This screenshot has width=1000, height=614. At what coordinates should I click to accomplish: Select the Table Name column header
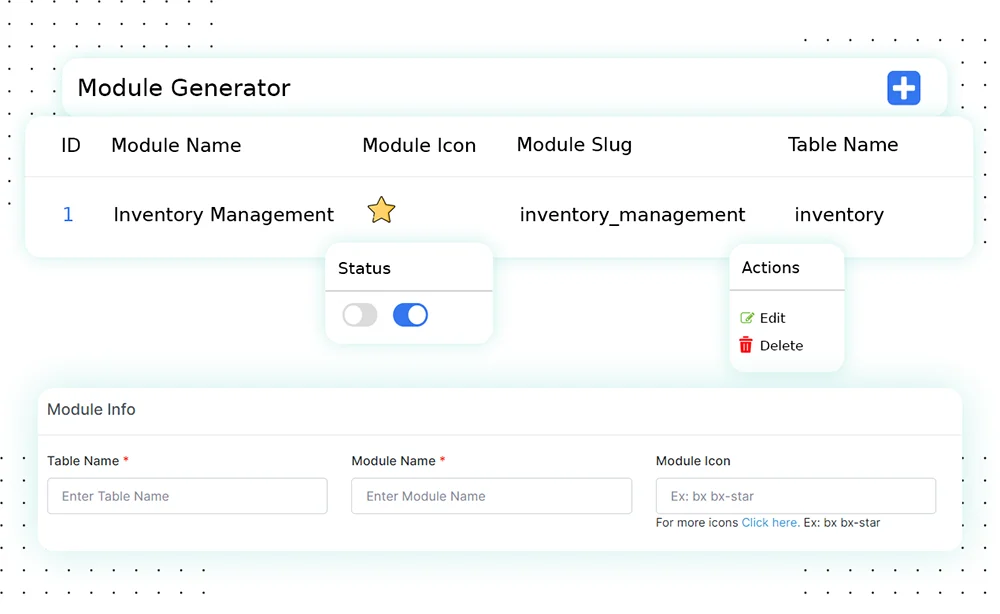click(843, 145)
